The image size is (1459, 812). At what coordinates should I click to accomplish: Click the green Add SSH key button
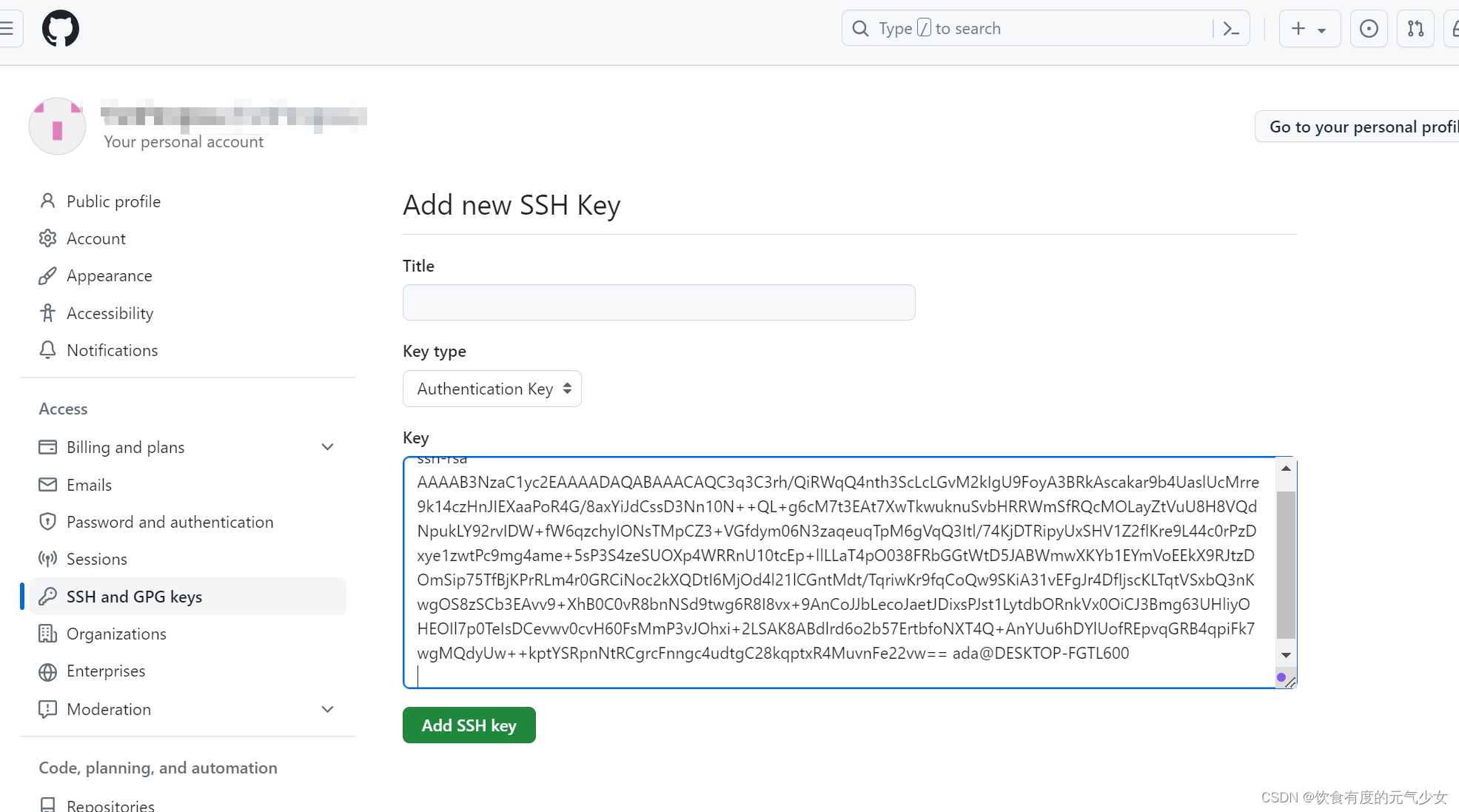(469, 725)
